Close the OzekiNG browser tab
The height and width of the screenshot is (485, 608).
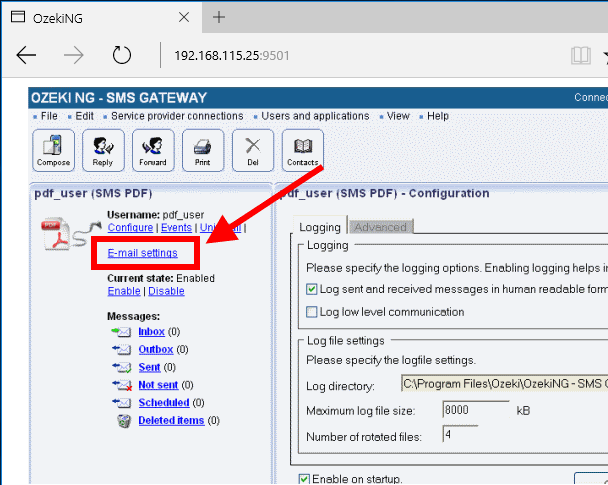click(184, 17)
